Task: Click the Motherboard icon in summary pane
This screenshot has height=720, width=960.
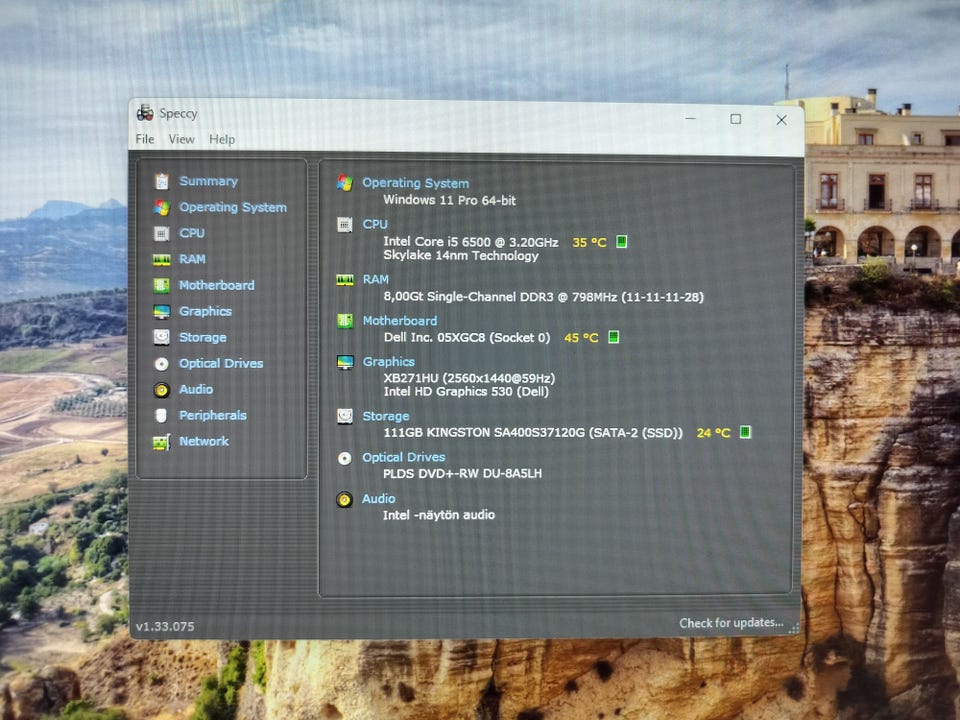Action: [345, 321]
